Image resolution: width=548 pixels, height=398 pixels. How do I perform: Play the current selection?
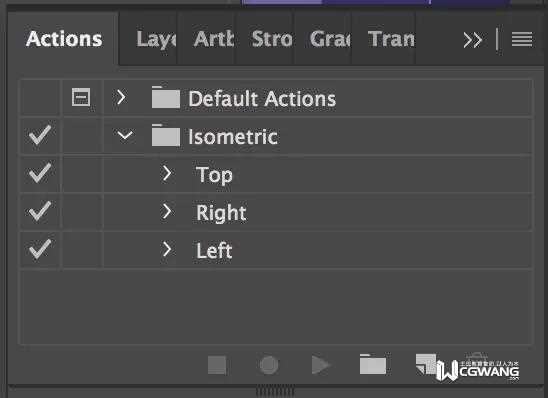click(x=320, y=365)
